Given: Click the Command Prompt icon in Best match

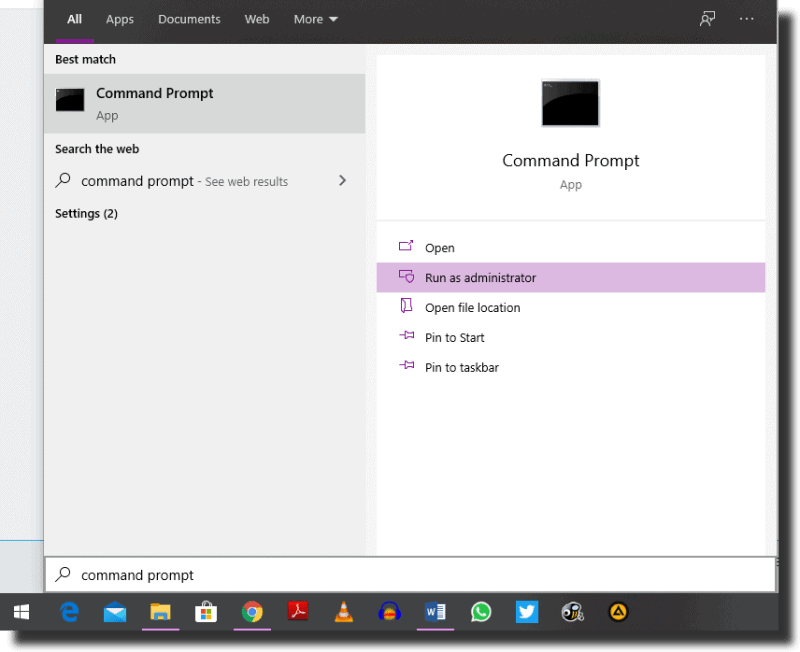Looking at the screenshot, I should (70, 100).
